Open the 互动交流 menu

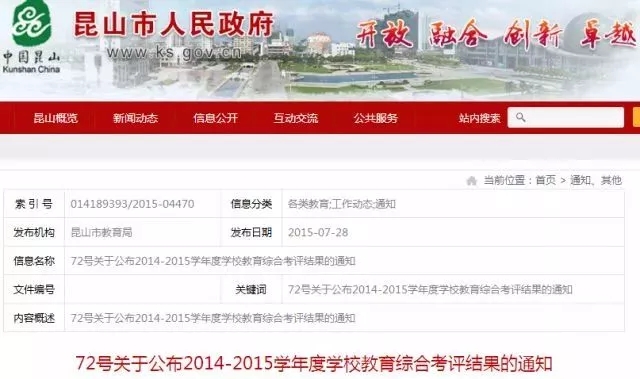pyautogui.click(x=296, y=118)
